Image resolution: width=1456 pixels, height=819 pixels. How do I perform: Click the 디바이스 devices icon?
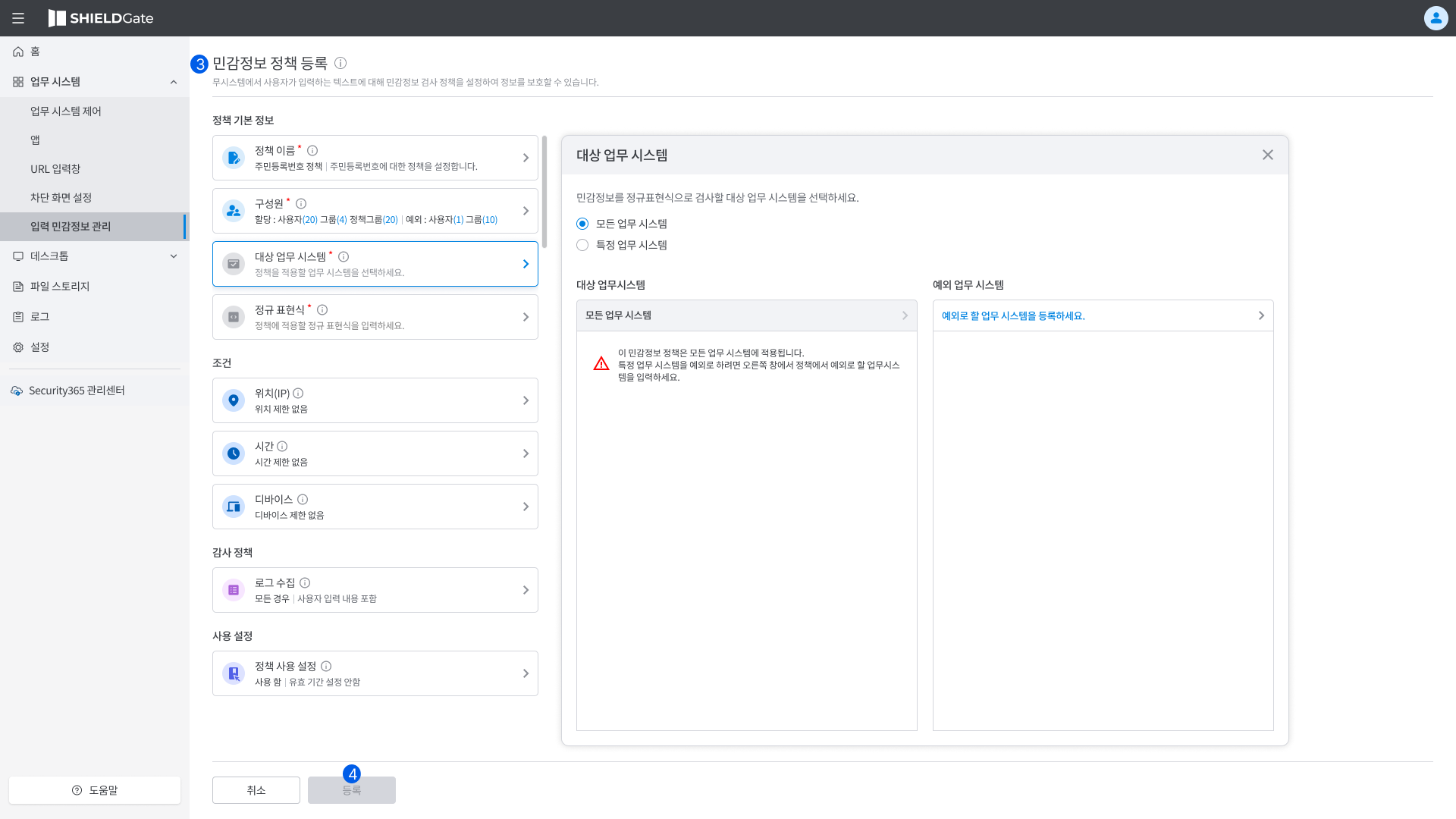(234, 507)
